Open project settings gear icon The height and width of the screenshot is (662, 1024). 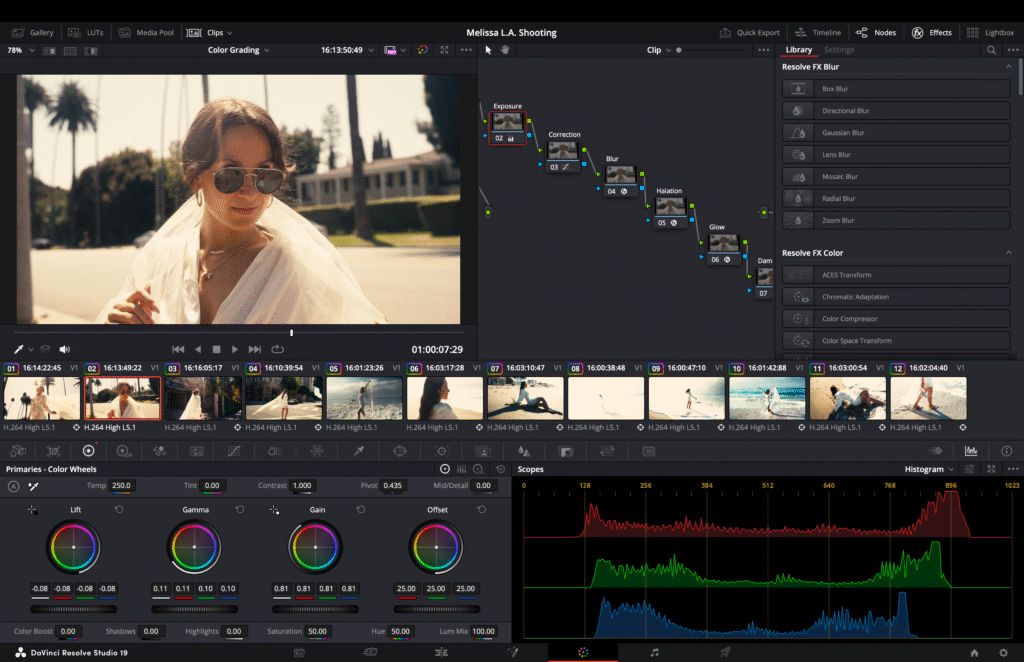(x=1003, y=652)
